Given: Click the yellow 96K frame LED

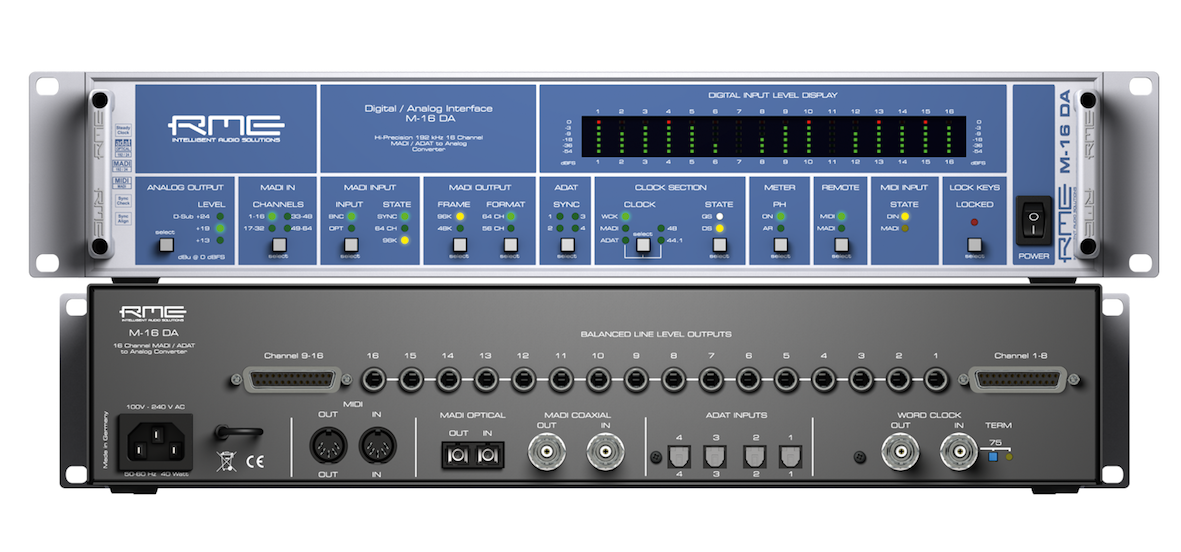Looking at the screenshot, I should [459, 216].
